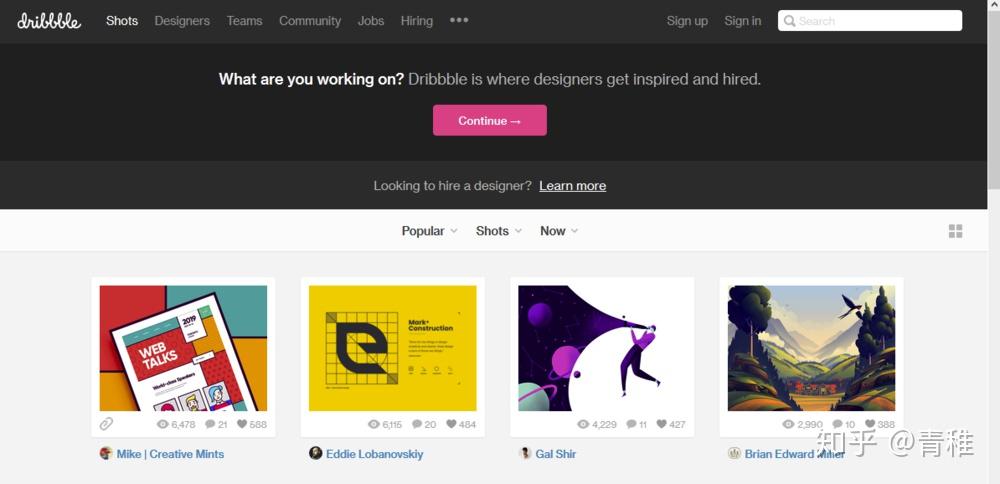Open the Jobs nav item

(x=371, y=20)
